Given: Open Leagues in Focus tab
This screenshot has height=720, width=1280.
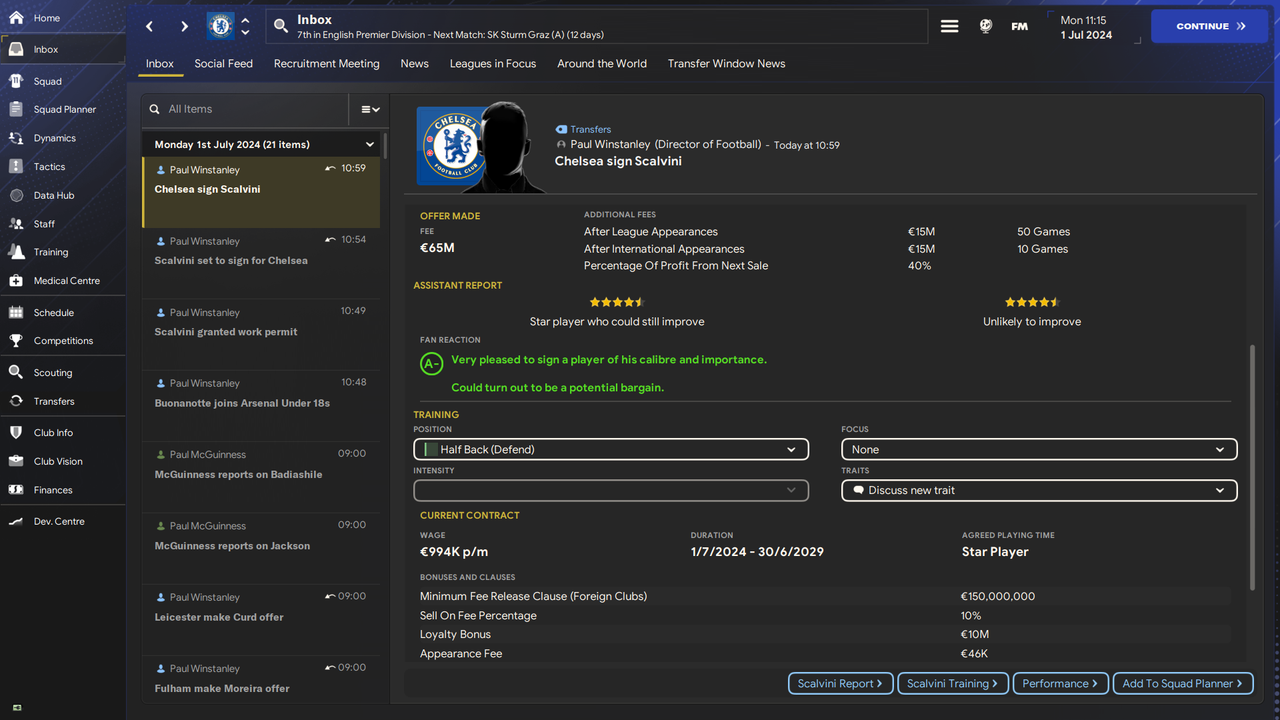Looking at the screenshot, I should (x=493, y=63).
